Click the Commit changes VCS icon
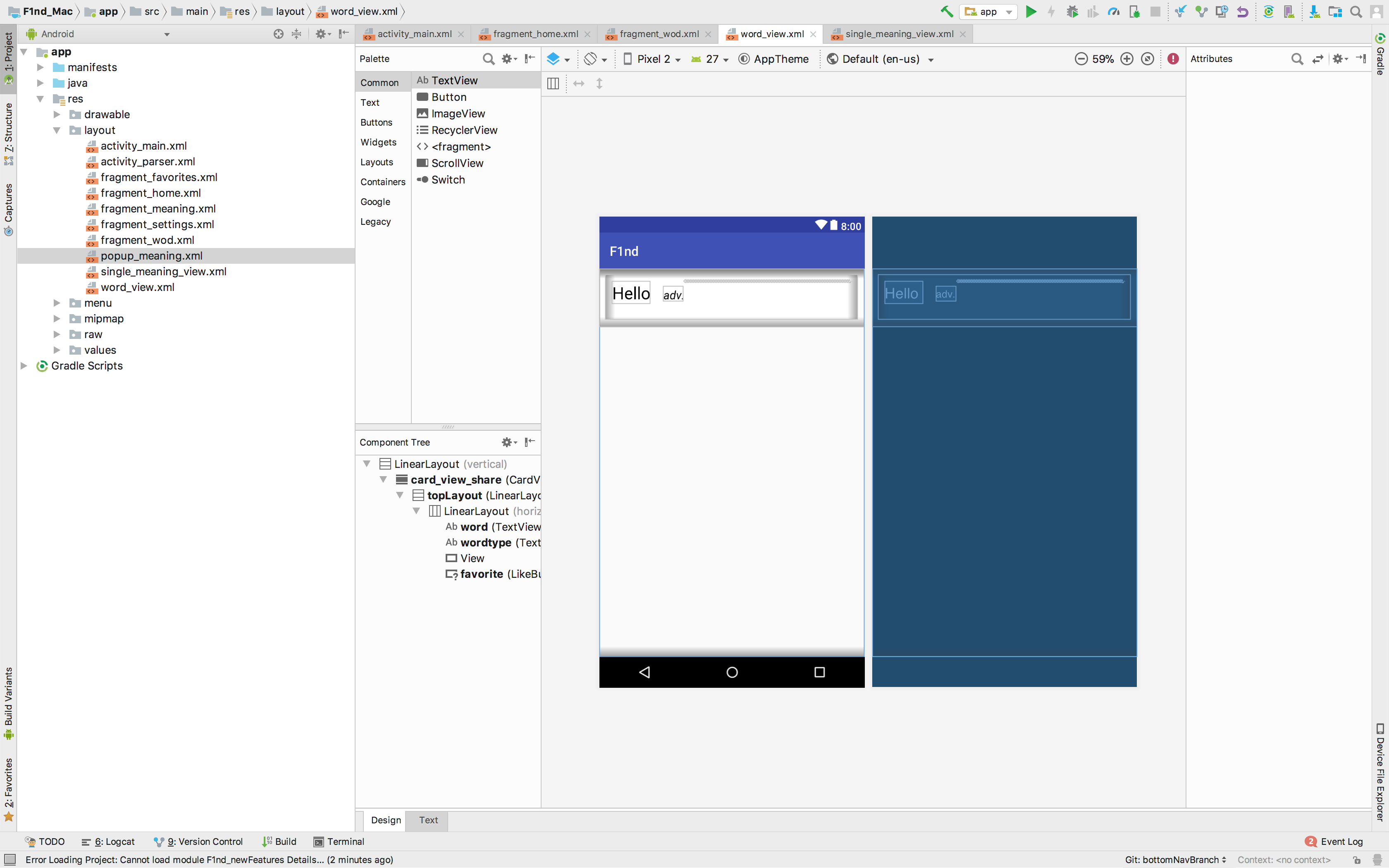1389x868 pixels. (1201, 12)
